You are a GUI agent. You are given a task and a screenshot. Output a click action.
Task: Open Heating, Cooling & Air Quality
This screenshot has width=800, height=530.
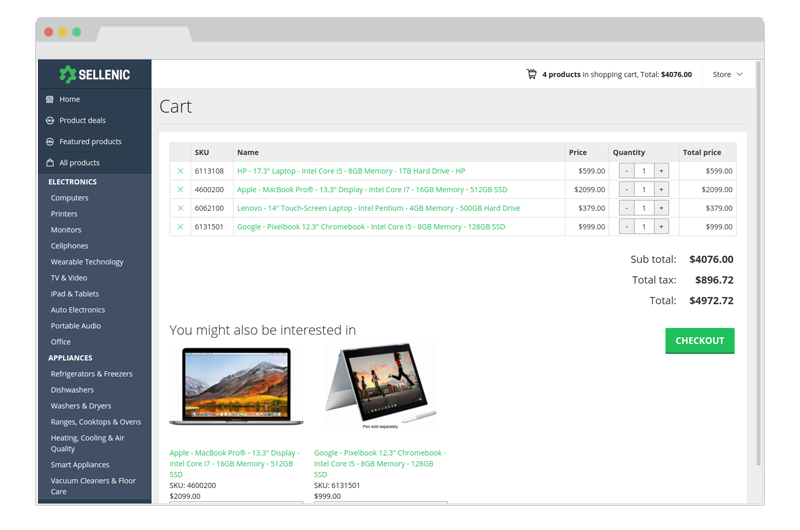[87, 443]
